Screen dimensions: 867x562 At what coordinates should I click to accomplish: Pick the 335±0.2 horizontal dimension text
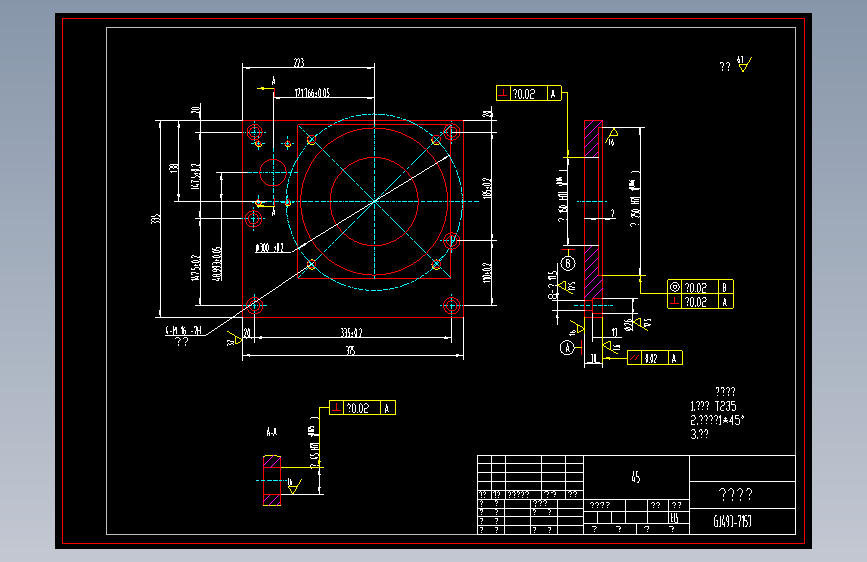(x=351, y=332)
